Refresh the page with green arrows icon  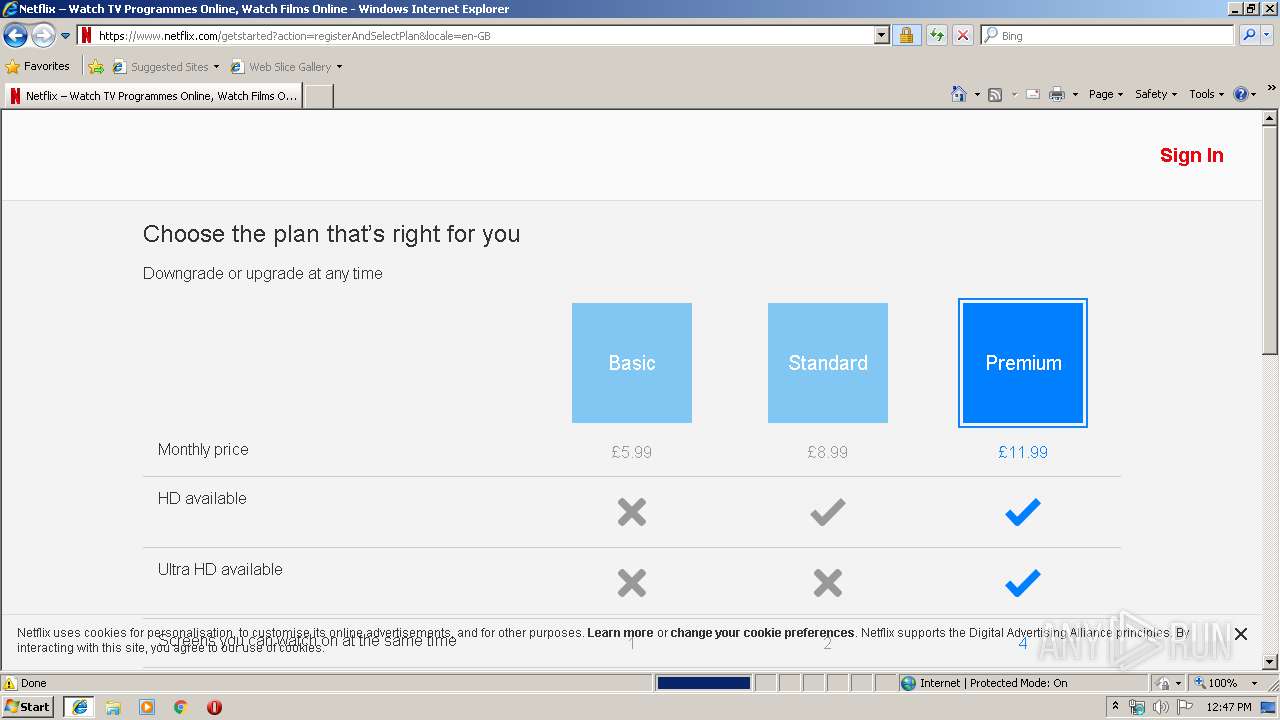tap(936, 36)
